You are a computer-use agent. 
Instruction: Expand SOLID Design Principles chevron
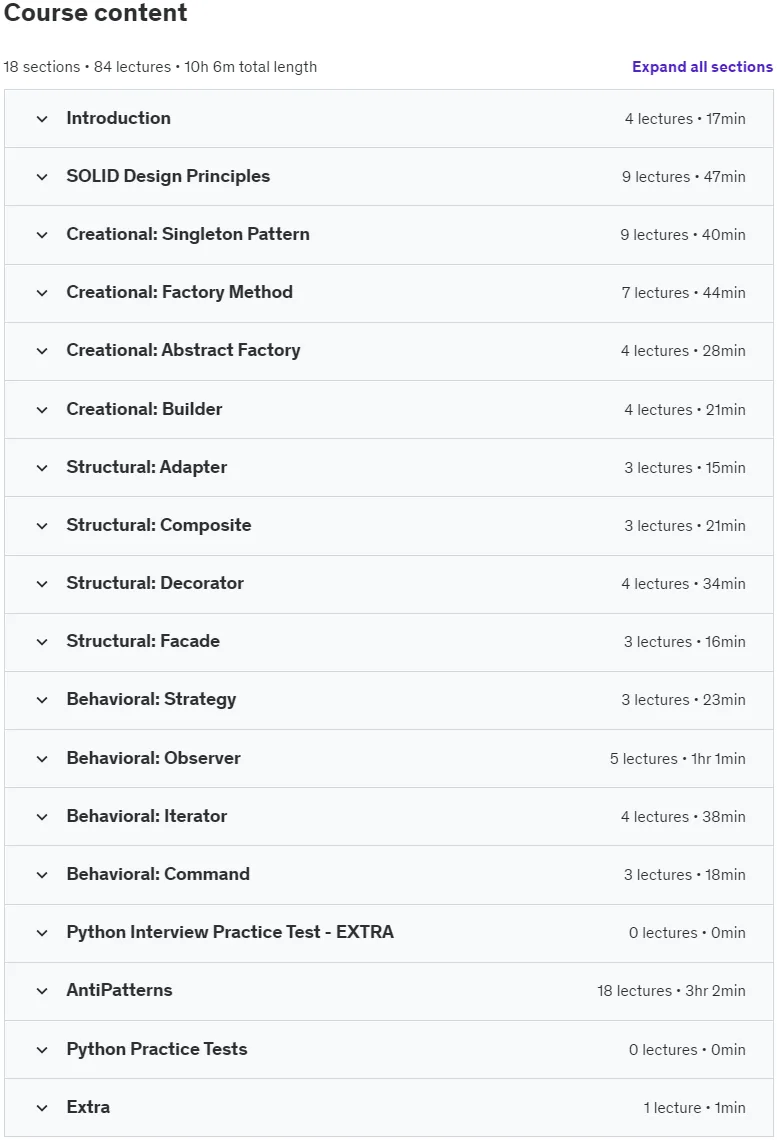coord(42,177)
